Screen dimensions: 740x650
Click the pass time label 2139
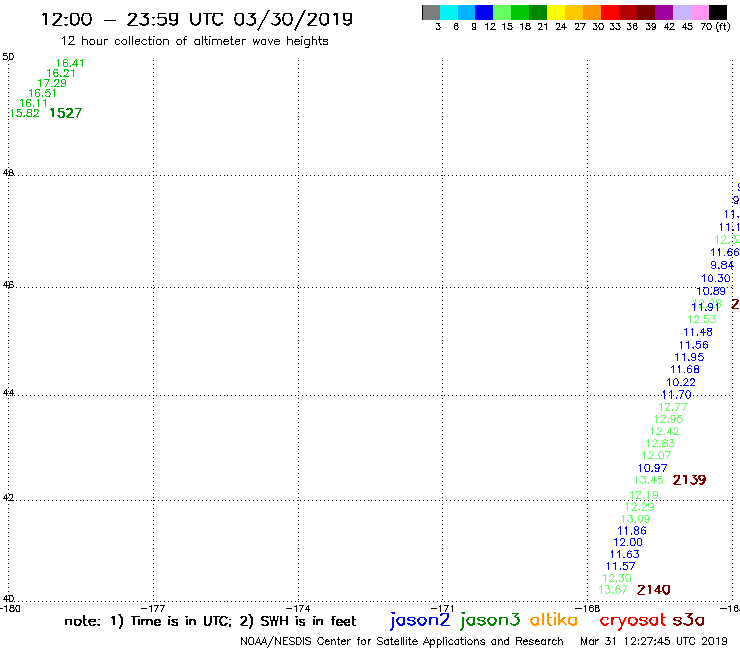pos(690,480)
